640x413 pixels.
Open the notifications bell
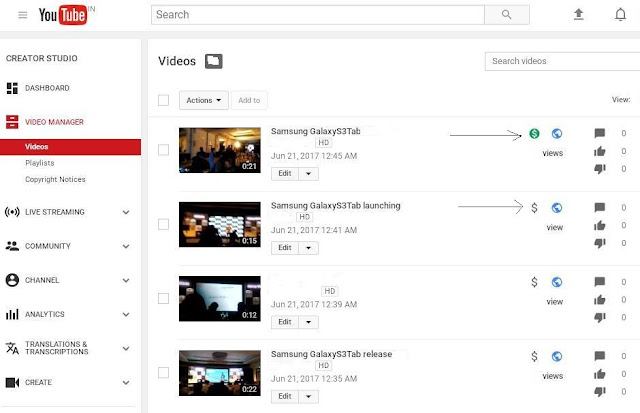620,15
